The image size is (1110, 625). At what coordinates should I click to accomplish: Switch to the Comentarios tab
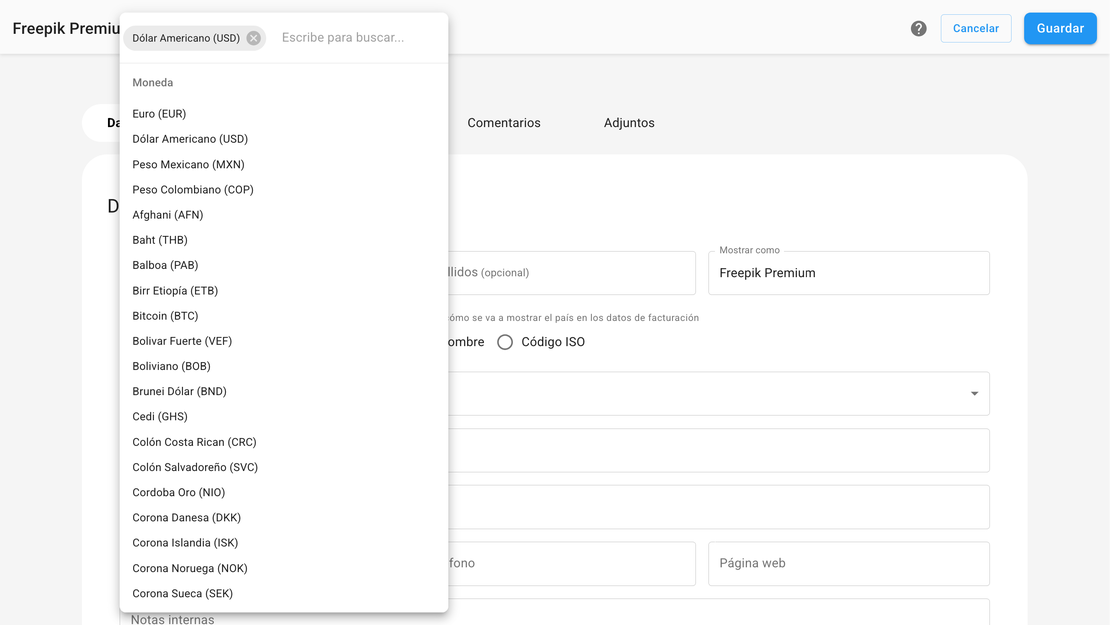[504, 123]
